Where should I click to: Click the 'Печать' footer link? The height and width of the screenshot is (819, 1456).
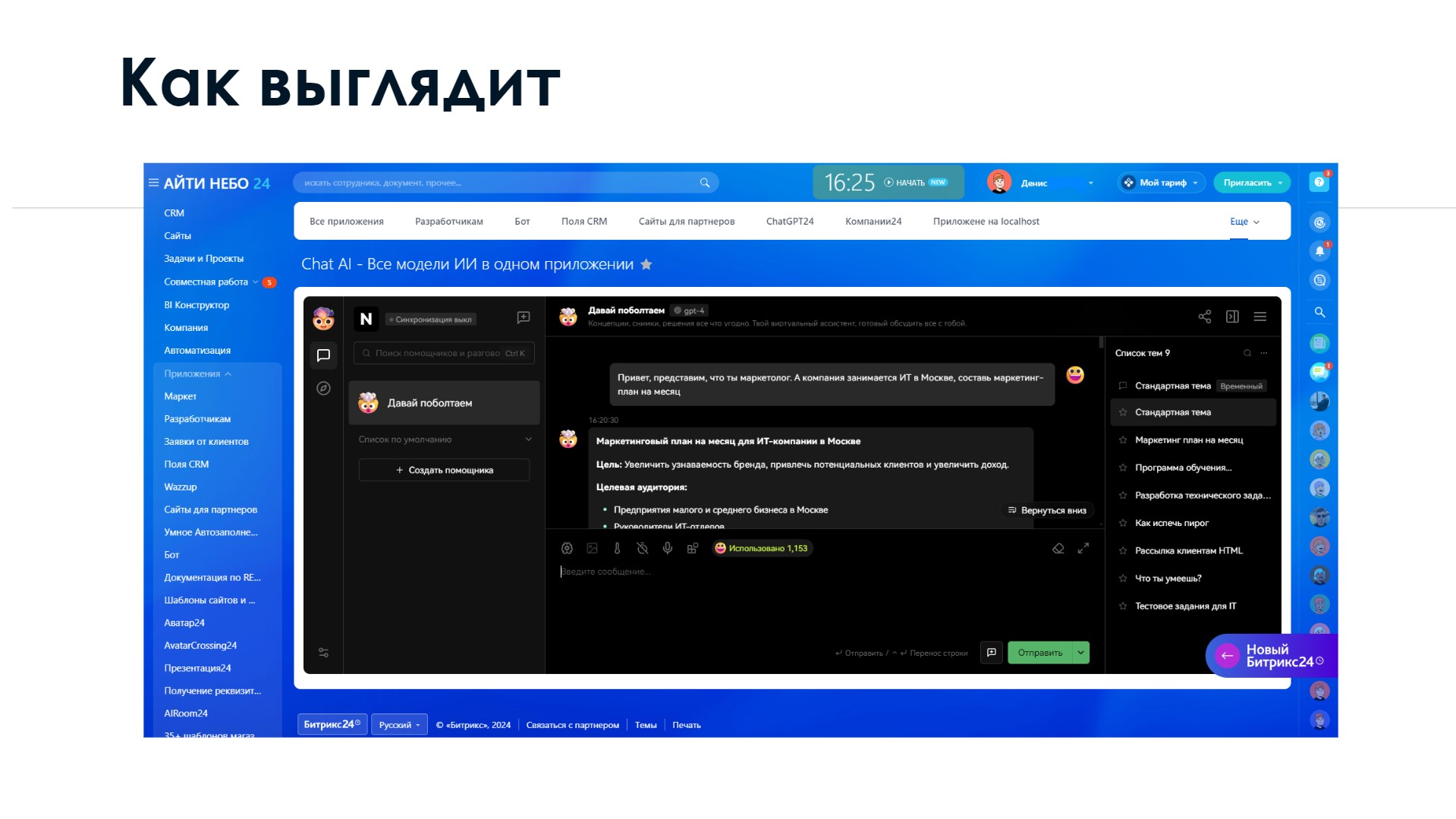click(687, 725)
